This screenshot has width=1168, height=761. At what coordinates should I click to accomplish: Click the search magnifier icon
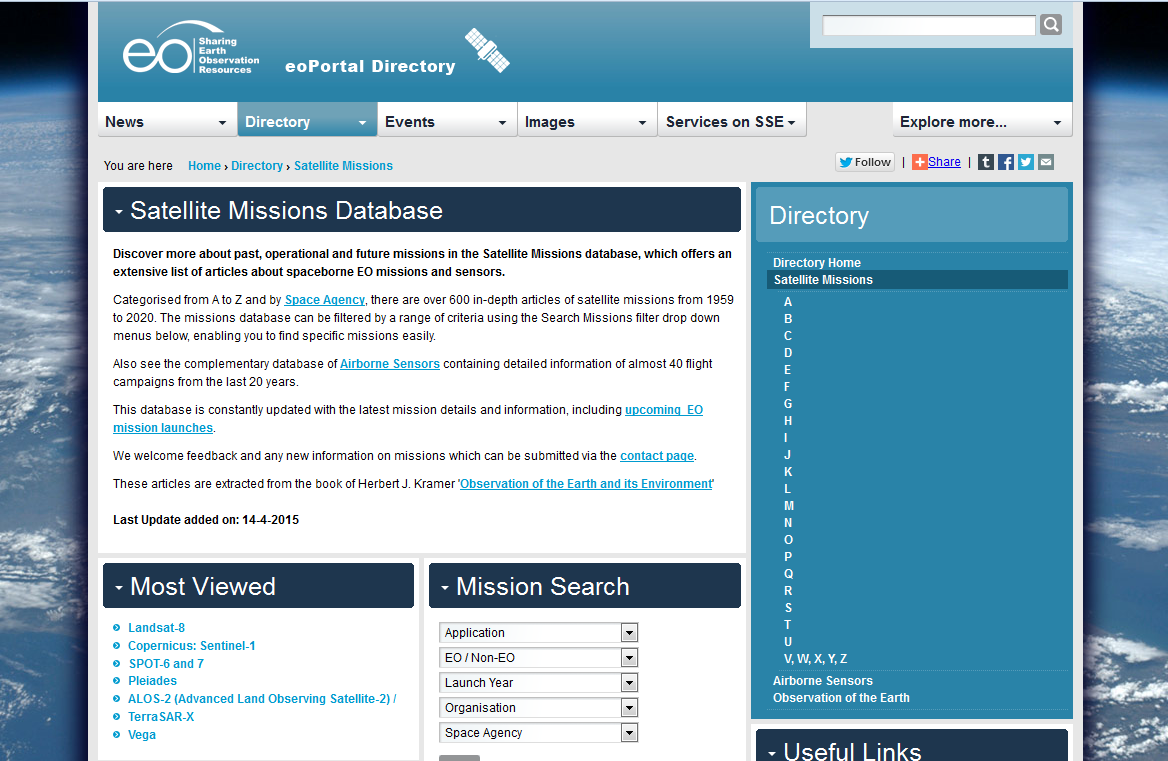1050,24
